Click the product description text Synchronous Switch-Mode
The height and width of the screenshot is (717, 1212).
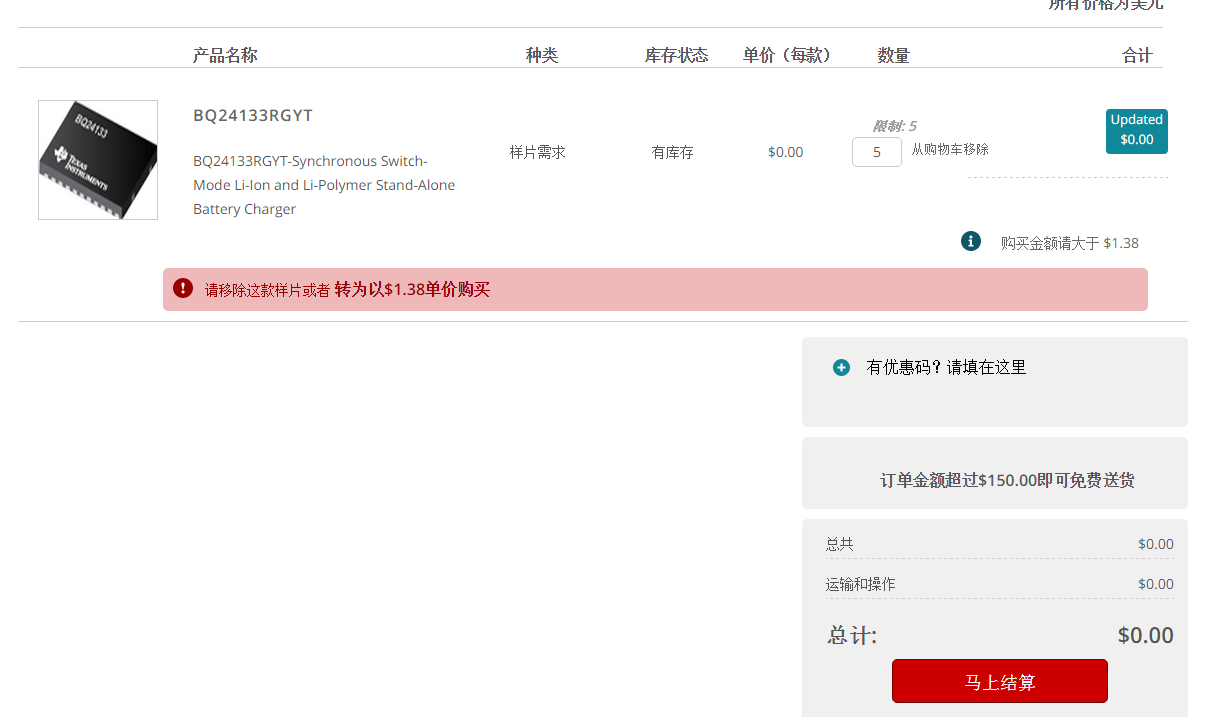[x=324, y=185]
